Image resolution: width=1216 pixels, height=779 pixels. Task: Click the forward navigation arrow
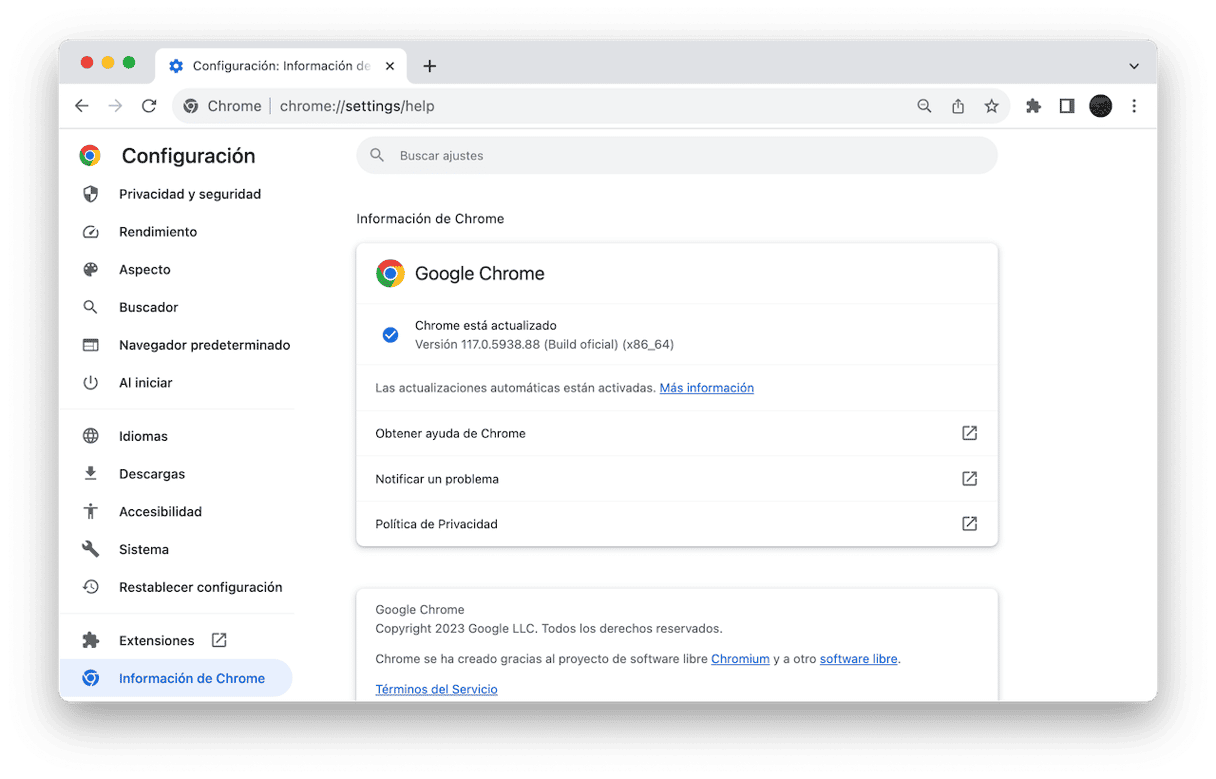coord(115,106)
